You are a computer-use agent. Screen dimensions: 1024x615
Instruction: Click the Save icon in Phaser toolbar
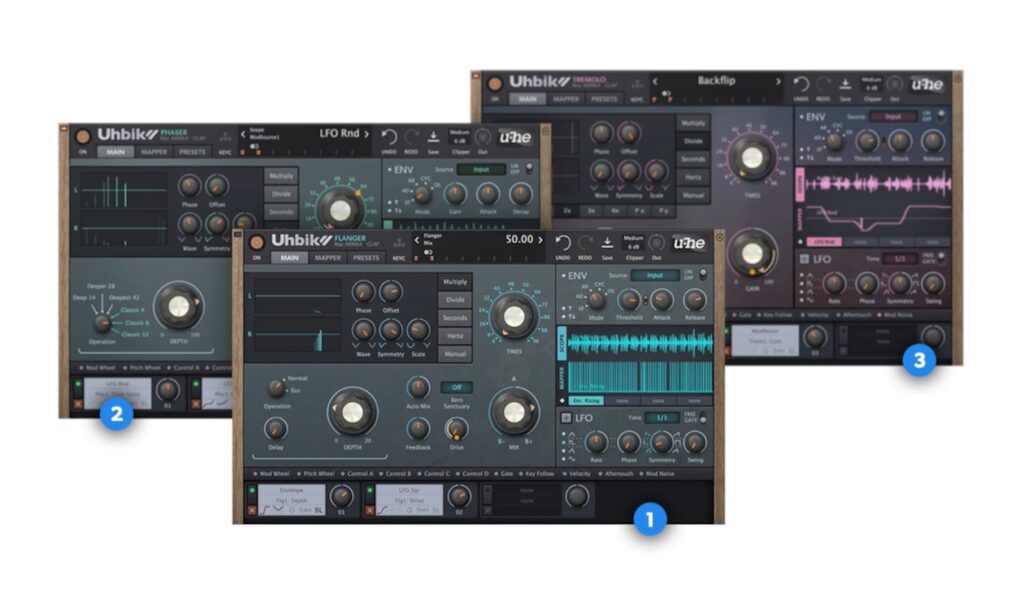(x=434, y=137)
